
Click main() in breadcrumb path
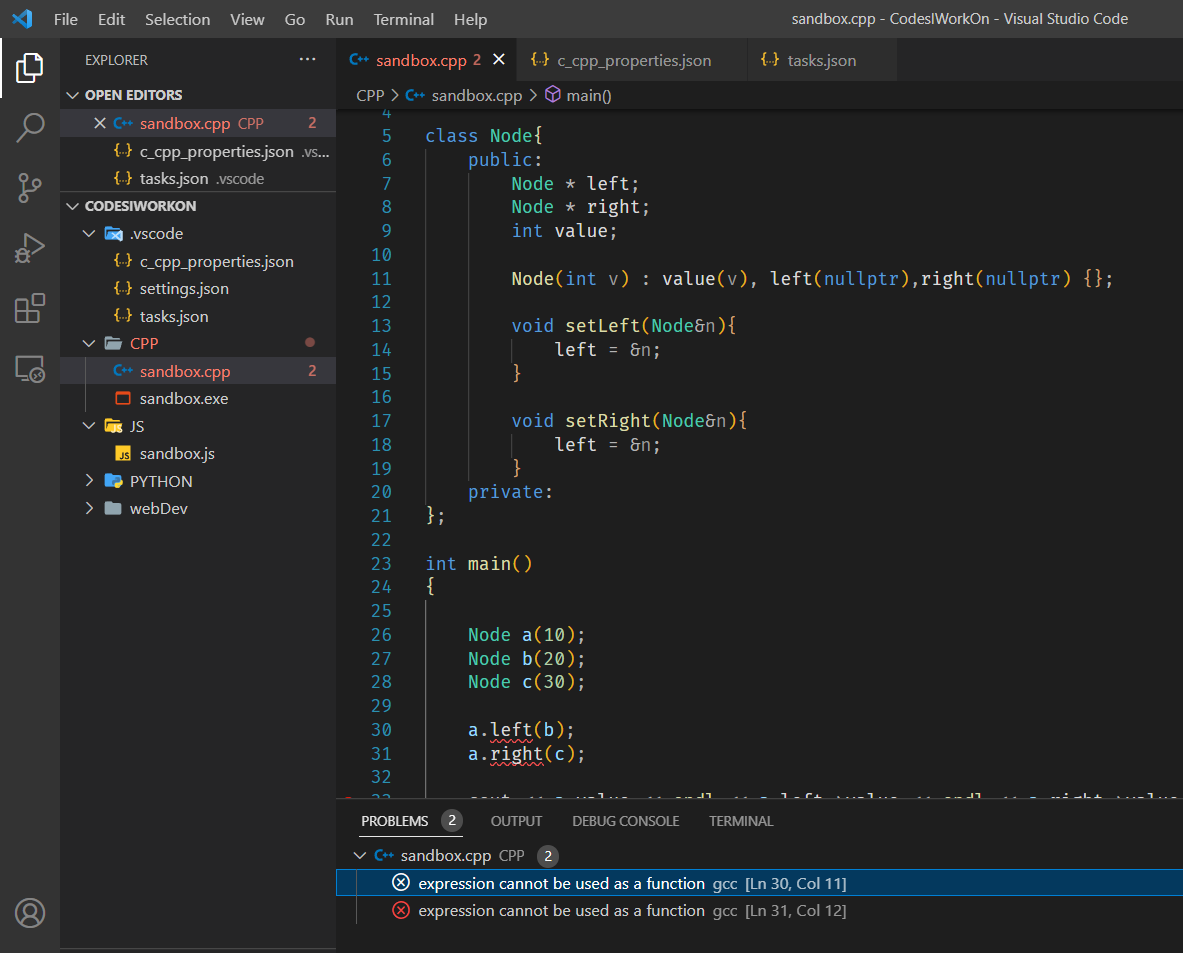pos(588,95)
